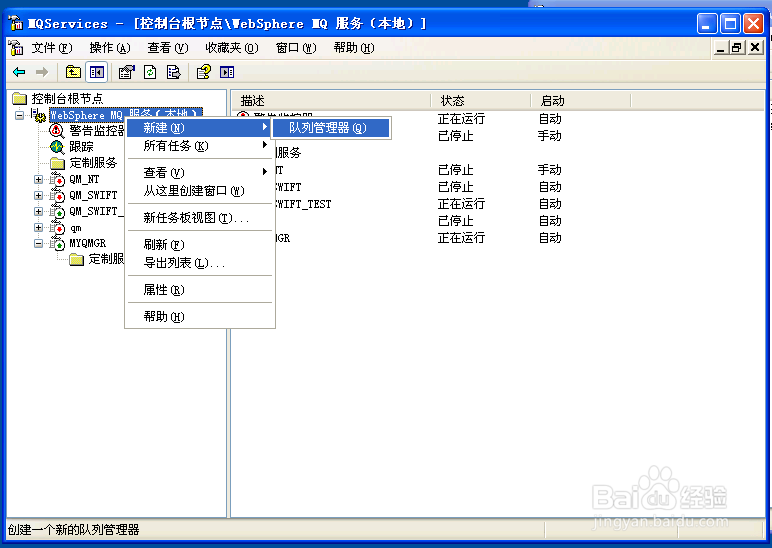Select 新建(N) in the context menu
The width and height of the screenshot is (772, 548).
coord(198,128)
